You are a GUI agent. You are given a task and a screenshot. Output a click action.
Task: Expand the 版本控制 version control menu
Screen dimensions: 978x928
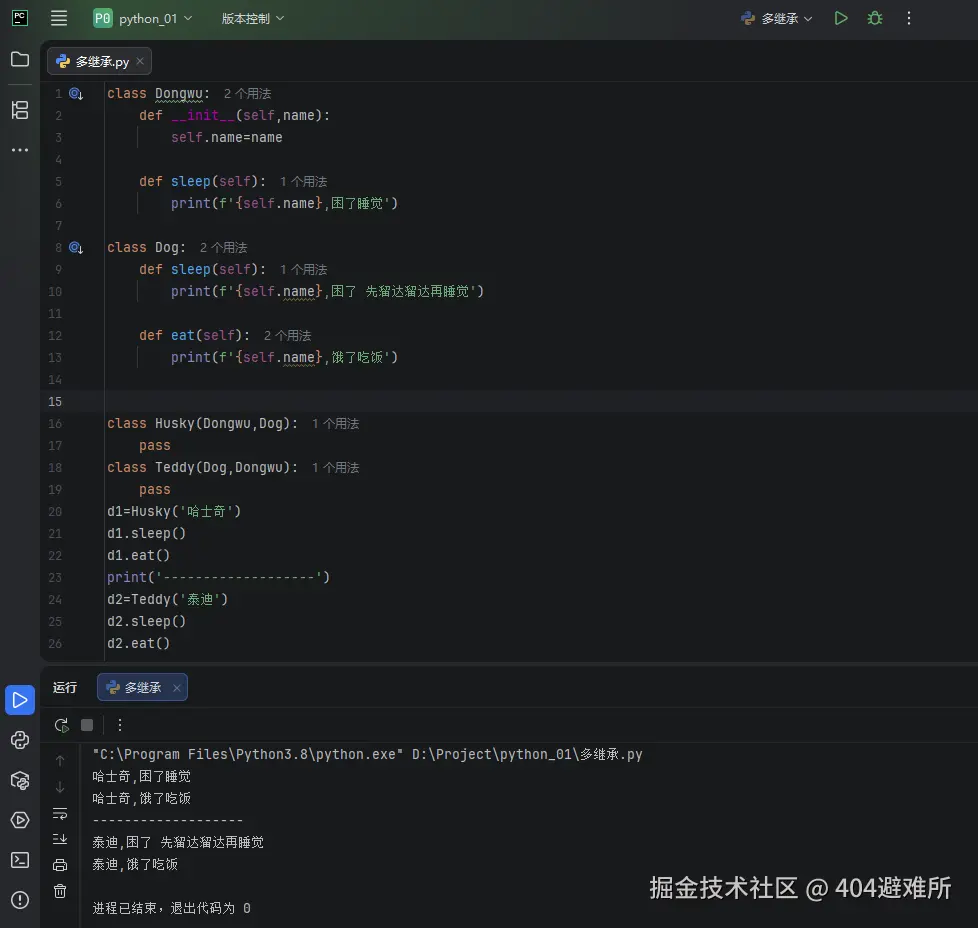pos(253,19)
